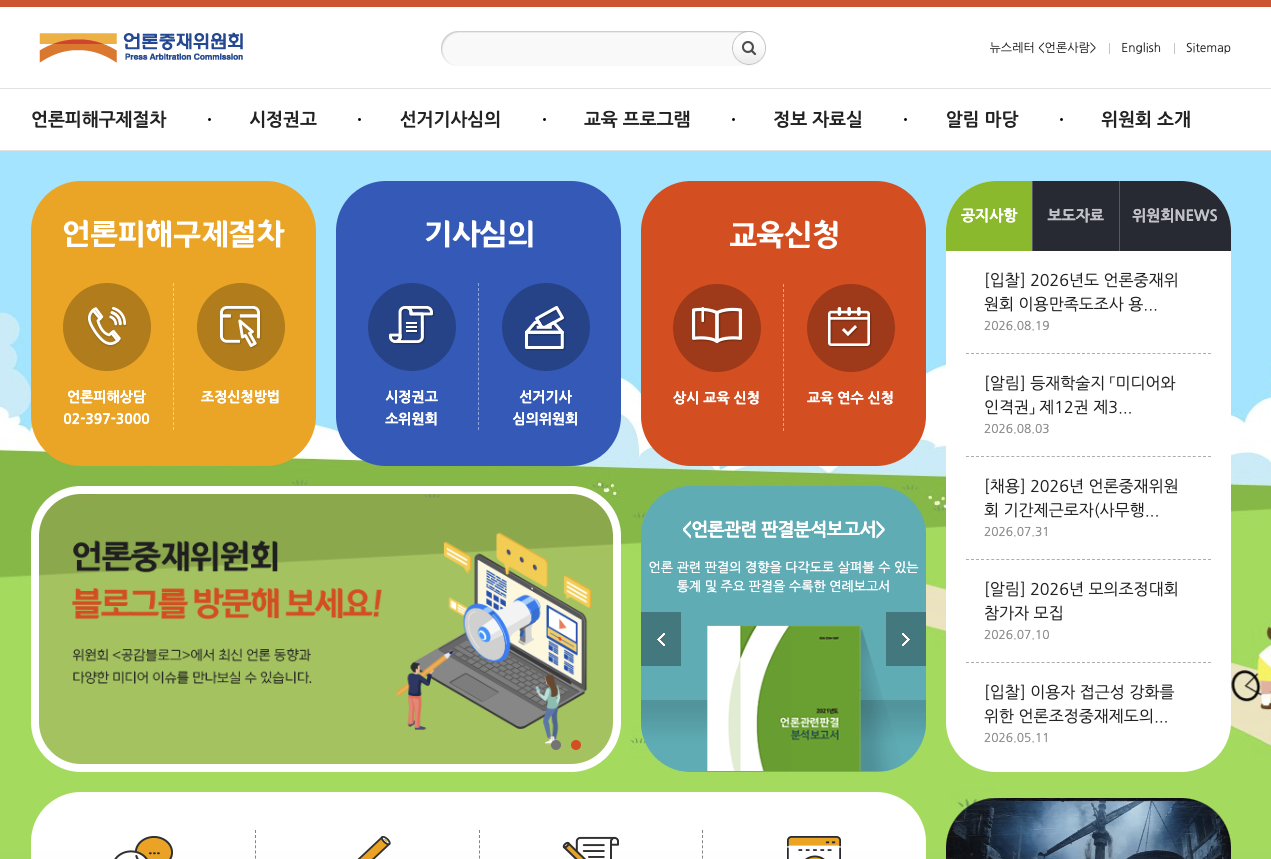Click date 2026.08.19 in notice list
Image resolution: width=1271 pixels, height=859 pixels.
click(x=1017, y=326)
